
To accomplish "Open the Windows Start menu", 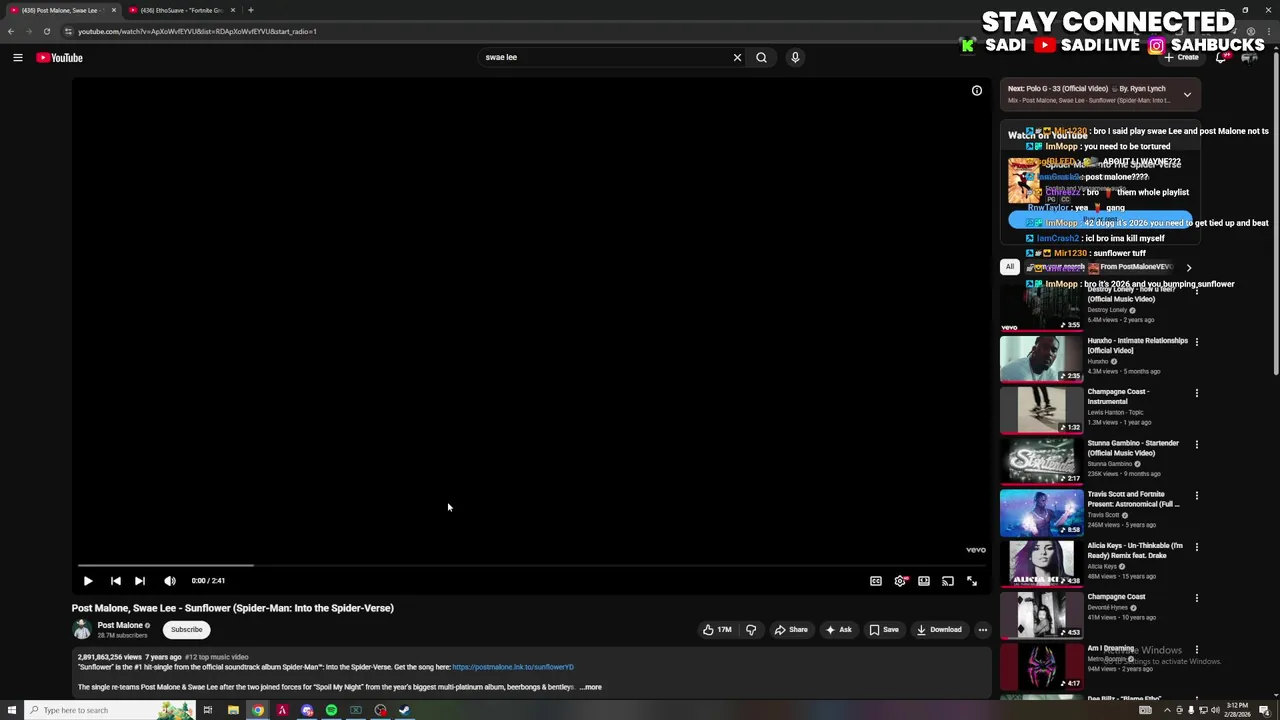I will coord(11,710).
